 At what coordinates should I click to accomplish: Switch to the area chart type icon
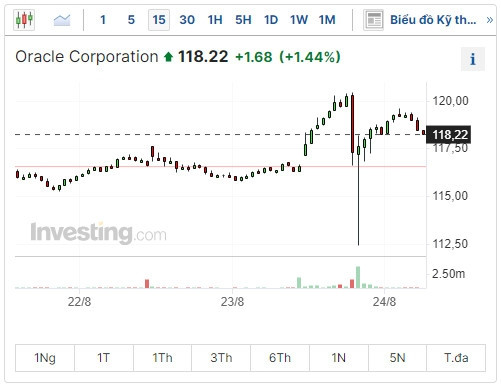tap(62, 20)
